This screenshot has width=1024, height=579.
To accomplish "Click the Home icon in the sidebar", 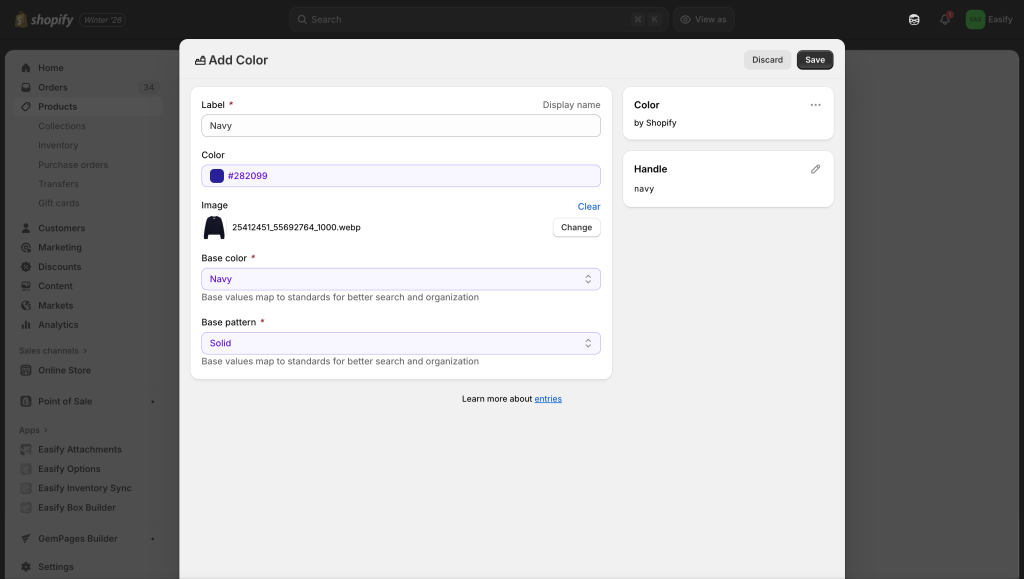I will pos(27,68).
